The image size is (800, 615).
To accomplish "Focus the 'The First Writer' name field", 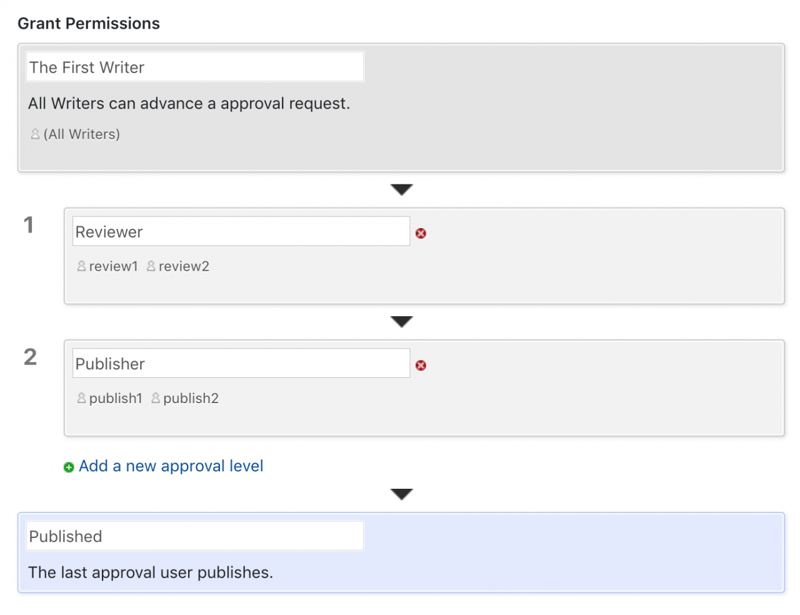I will click(x=195, y=67).
